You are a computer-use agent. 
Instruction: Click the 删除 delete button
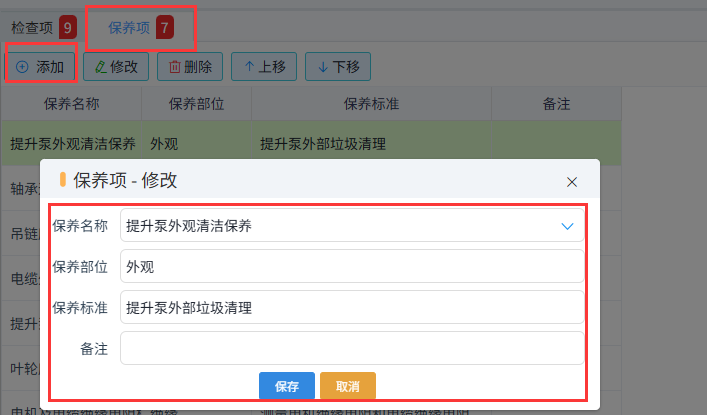190,67
